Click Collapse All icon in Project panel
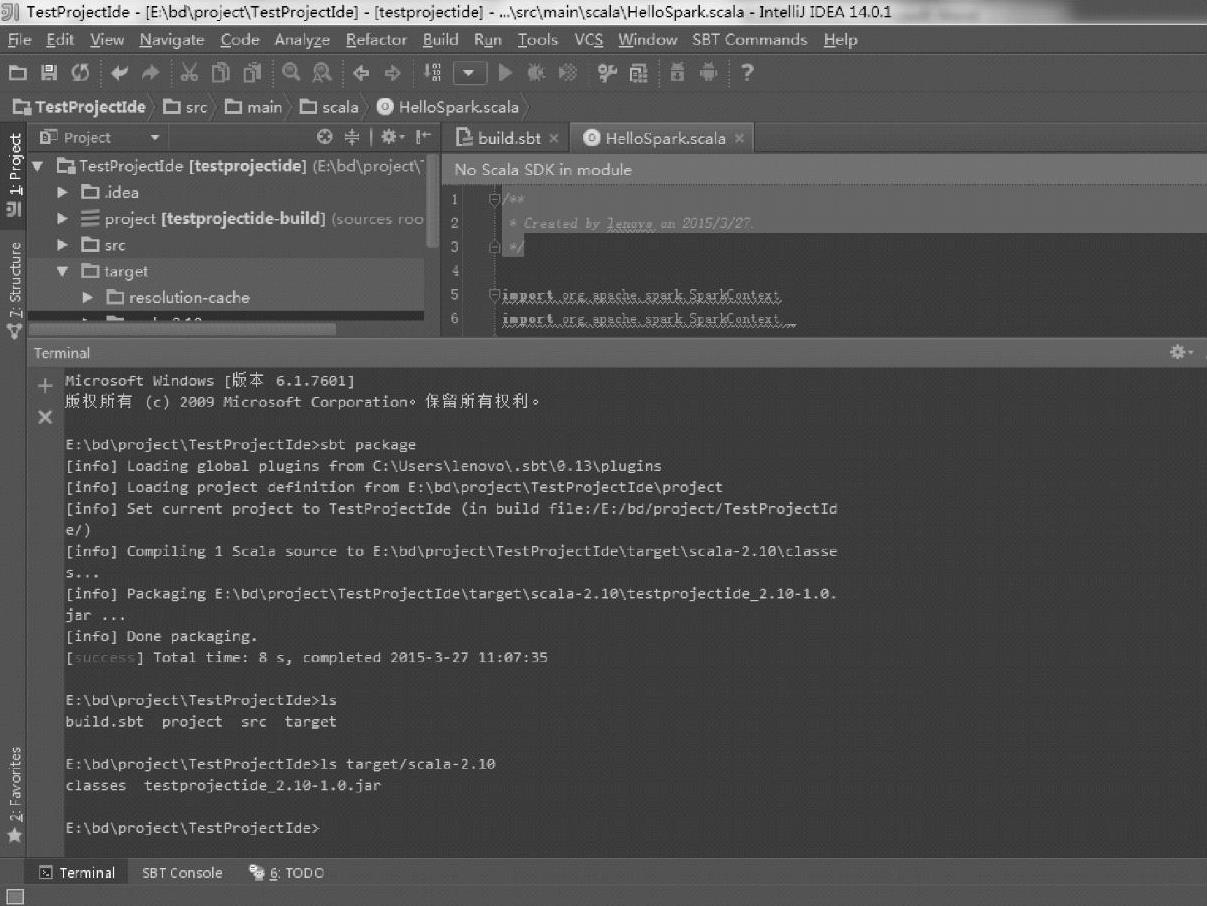 pyautogui.click(x=352, y=137)
